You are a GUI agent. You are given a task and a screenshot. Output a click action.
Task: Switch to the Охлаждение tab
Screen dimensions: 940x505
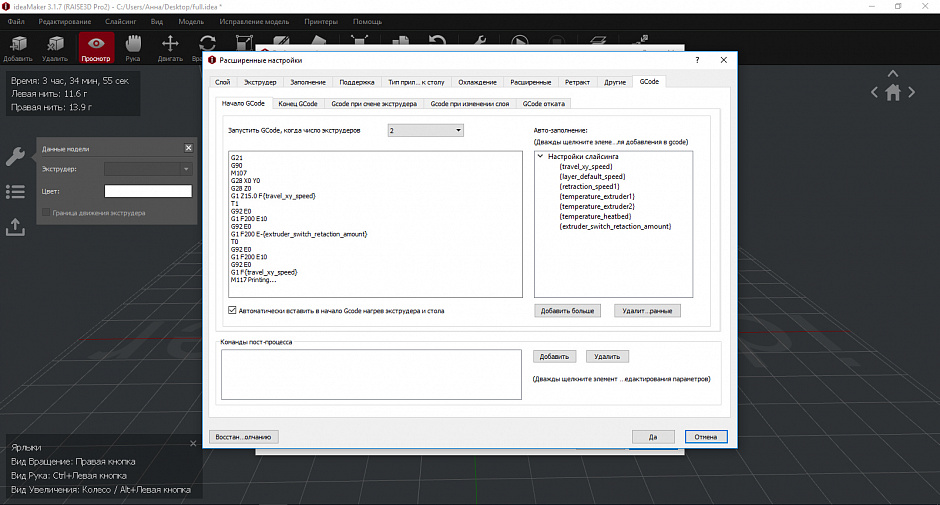click(x=477, y=82)
